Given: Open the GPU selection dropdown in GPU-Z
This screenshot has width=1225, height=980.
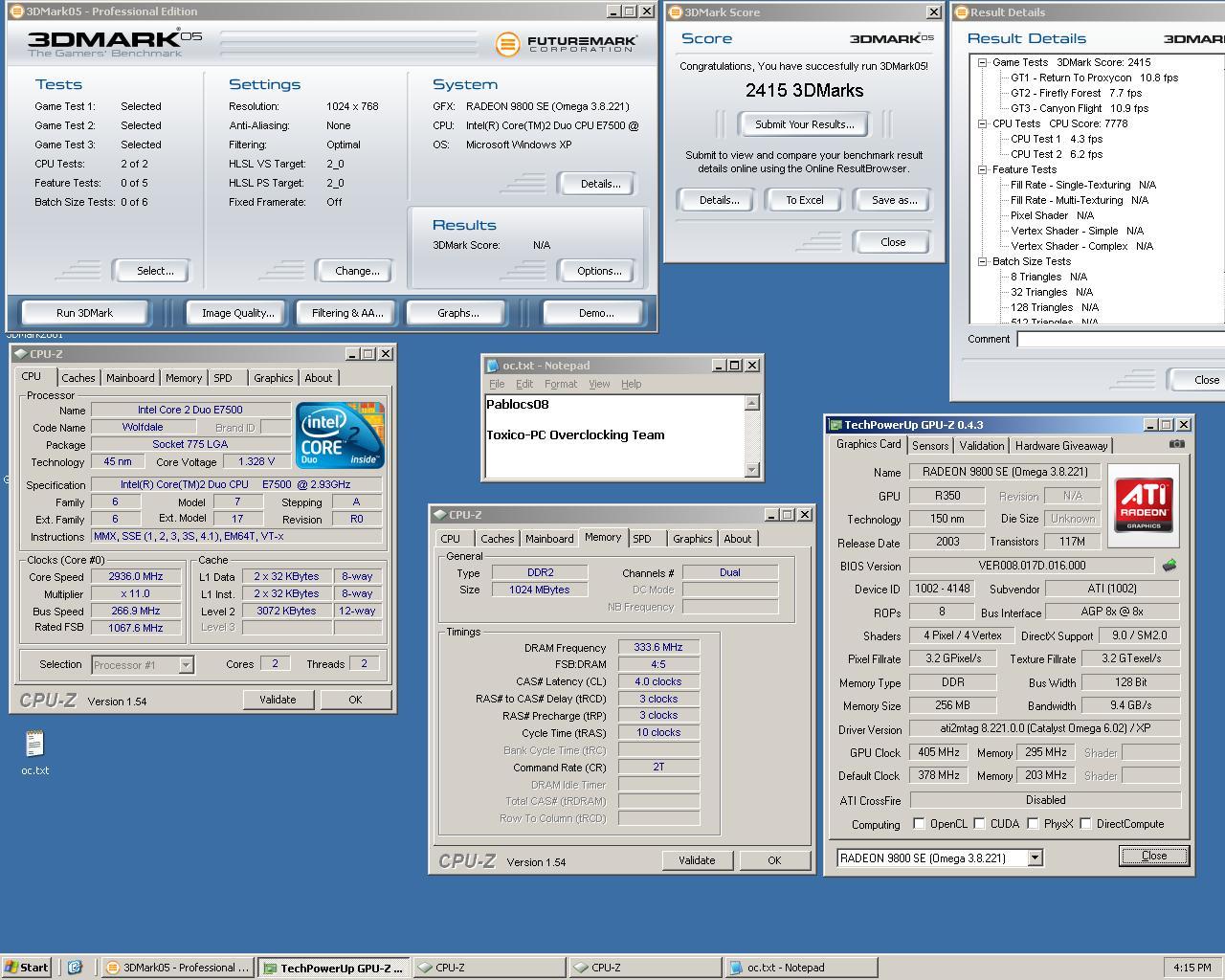Looking at the screenshot, I should tap(1035, 858).
